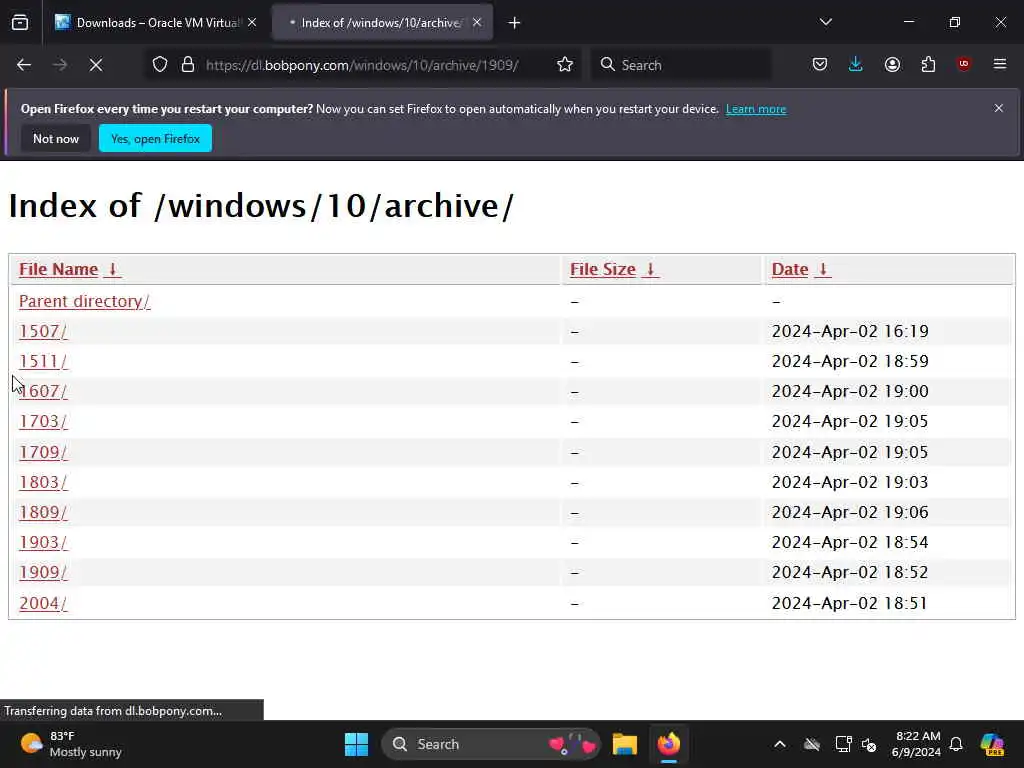1024x768 pixels.
Task: Click Yes, open Firefox button
Action: click(x=155, y=138)
